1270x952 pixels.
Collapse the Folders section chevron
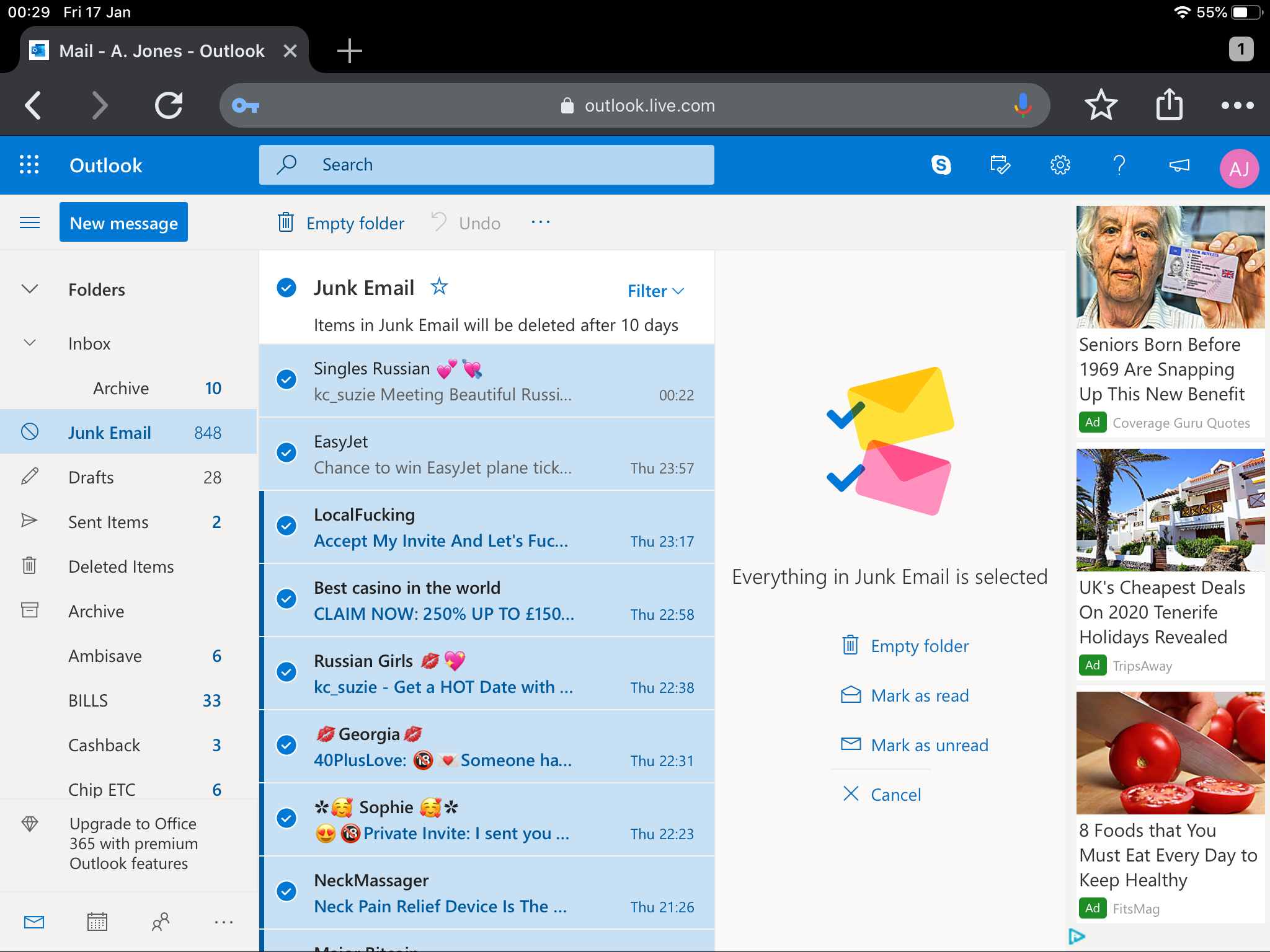[30, 289]
